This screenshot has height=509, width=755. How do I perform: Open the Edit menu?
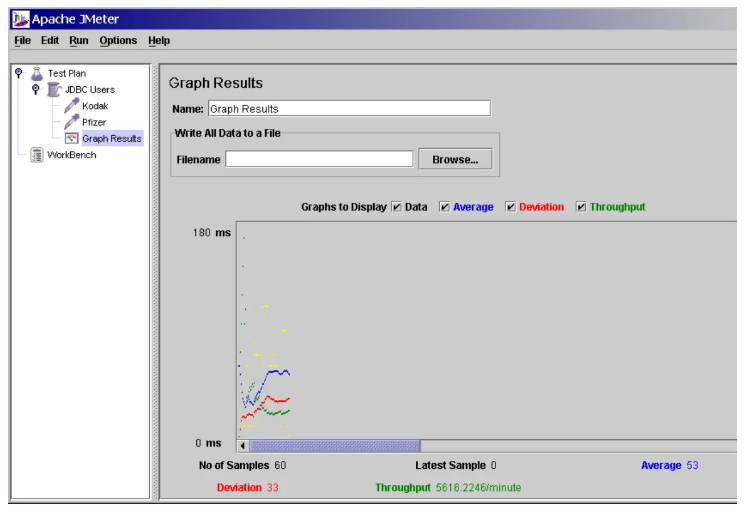[x=50, y=40]
